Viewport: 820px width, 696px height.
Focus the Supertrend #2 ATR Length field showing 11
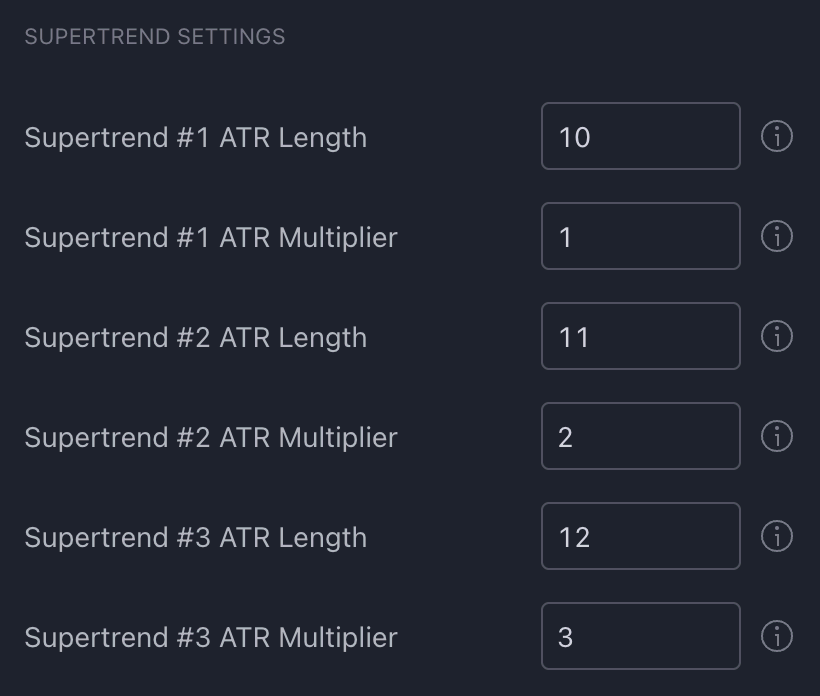click(640, 337)
